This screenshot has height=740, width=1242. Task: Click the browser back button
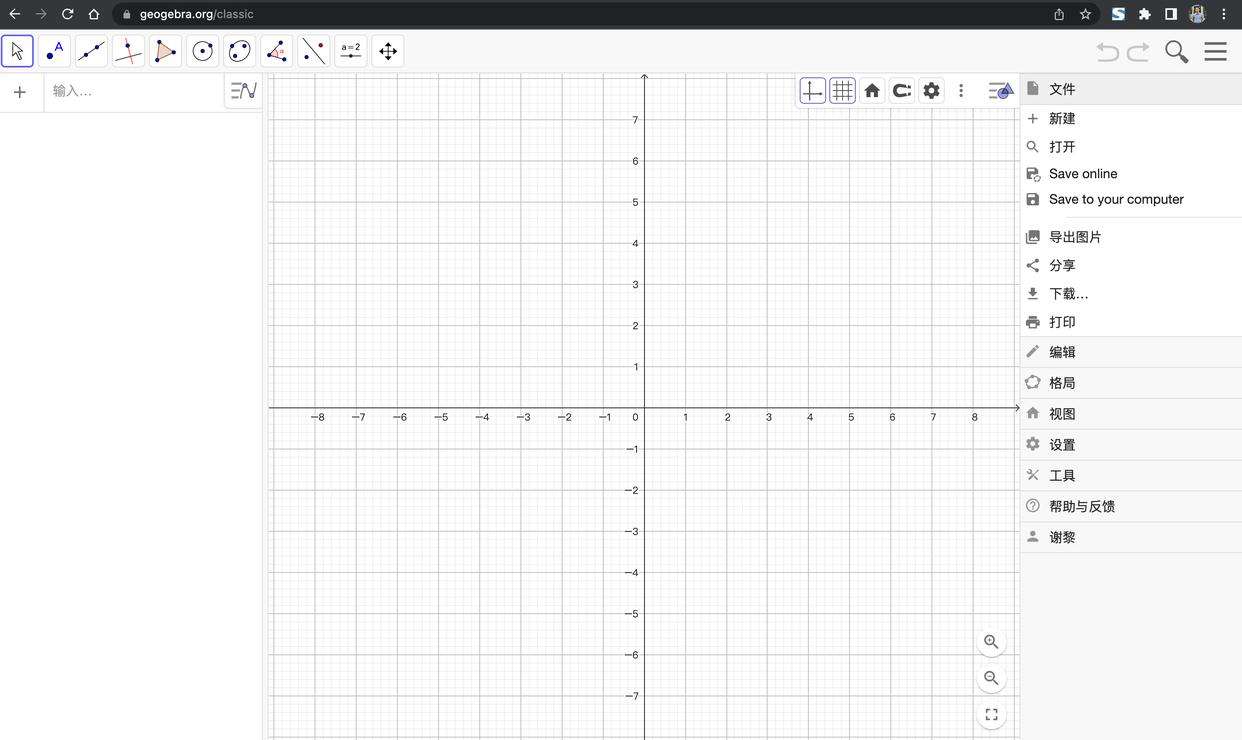14,14
